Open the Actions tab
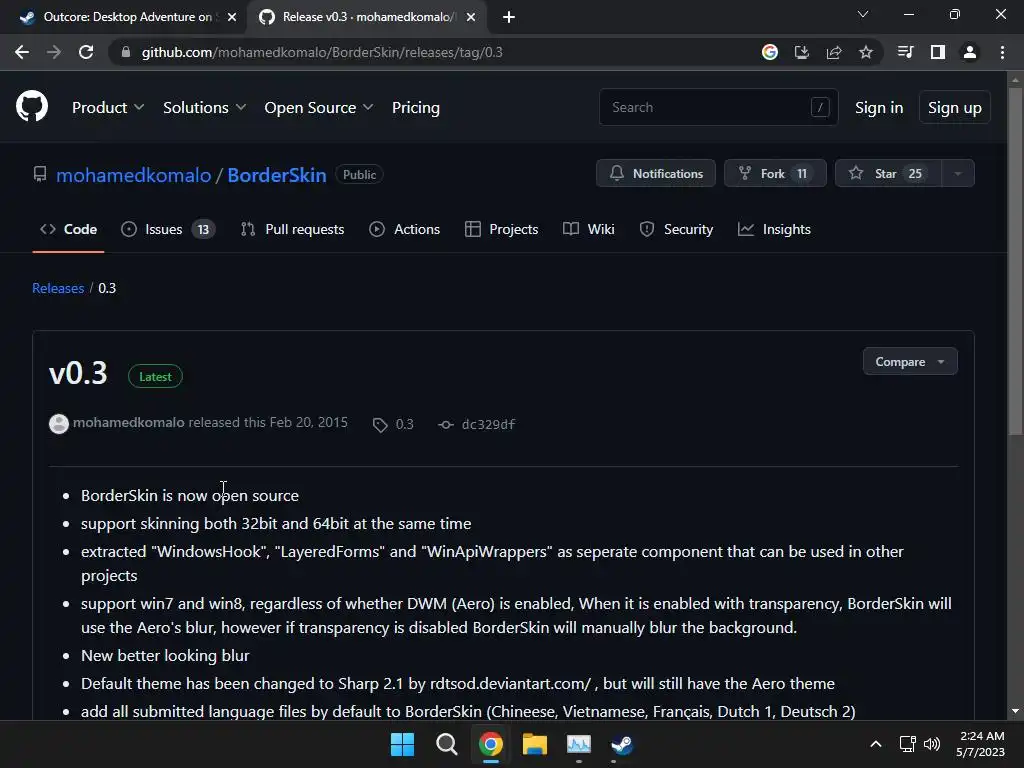 coord(405,229)
